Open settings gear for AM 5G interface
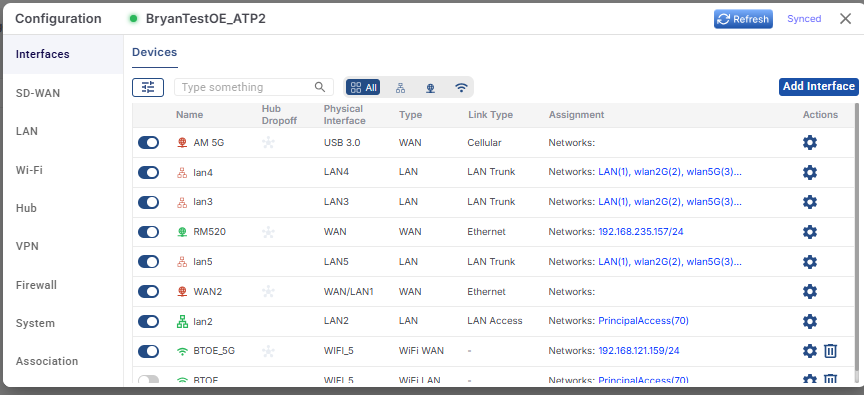The image size is (864, 395). coord(809,143)
